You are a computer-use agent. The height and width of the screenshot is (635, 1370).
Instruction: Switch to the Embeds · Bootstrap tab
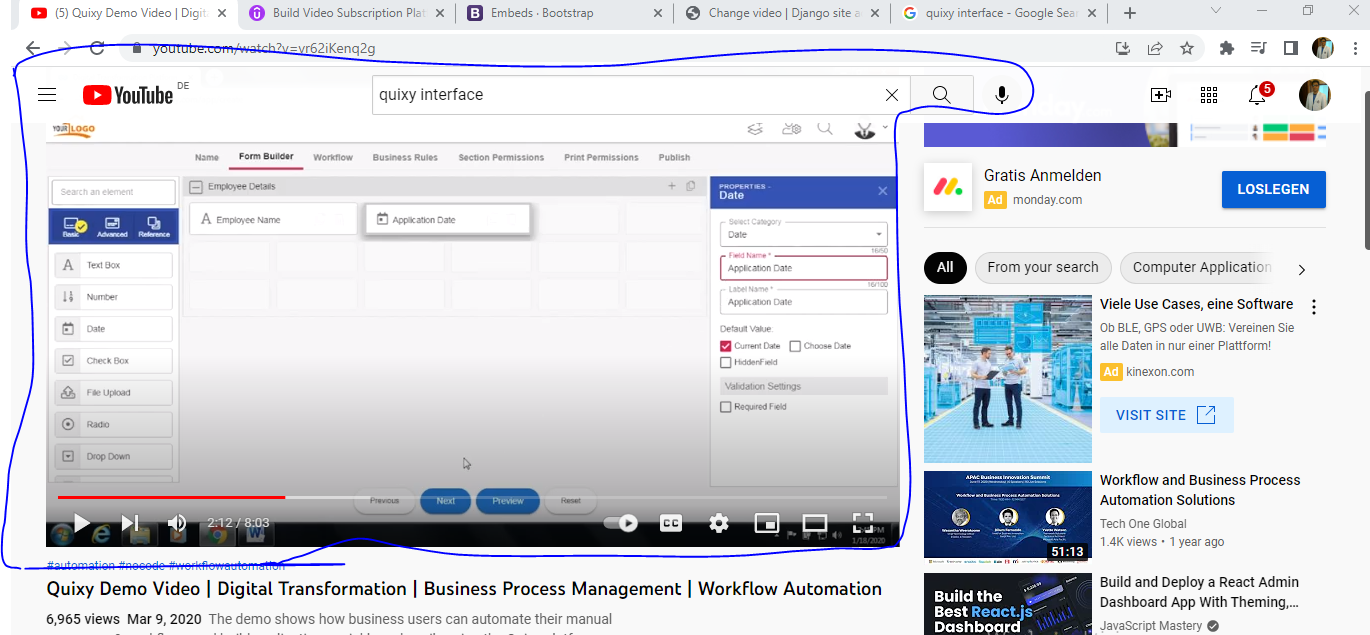click(x=564, y=13)
